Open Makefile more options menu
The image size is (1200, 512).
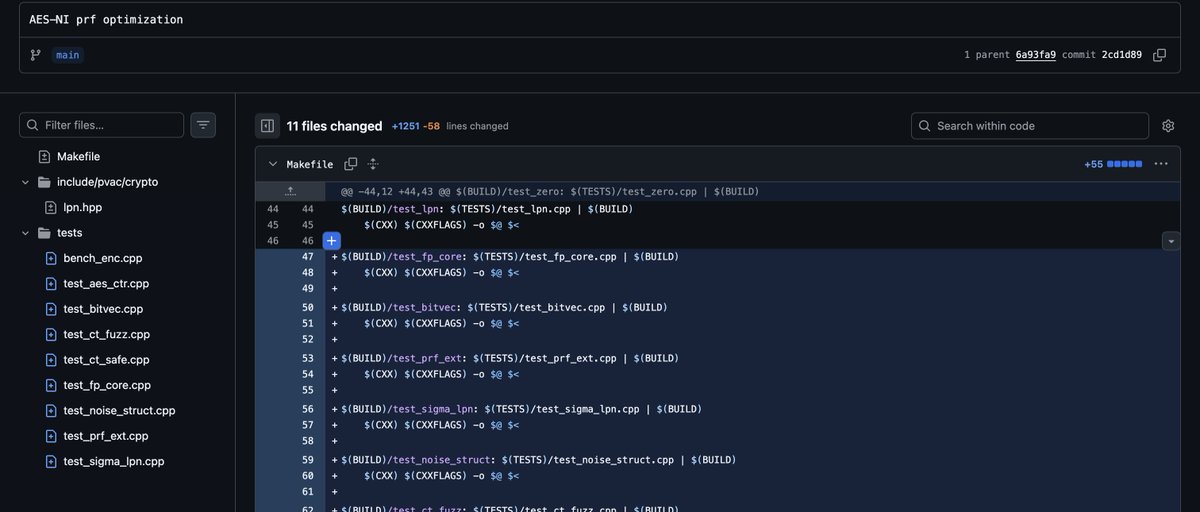1161,164
